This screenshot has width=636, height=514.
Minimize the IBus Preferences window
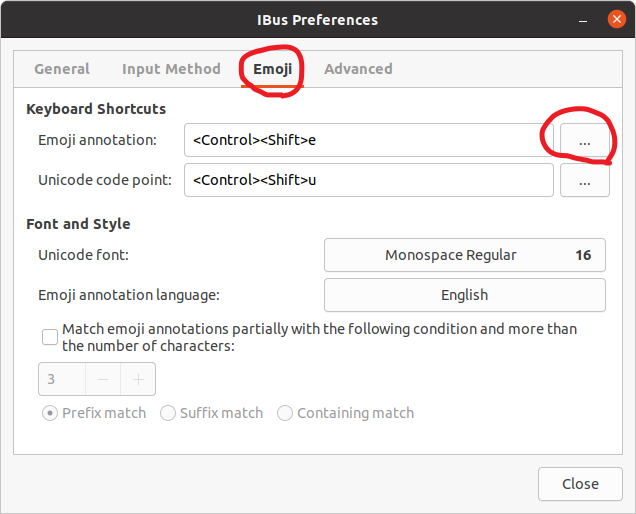click(581, 20)
